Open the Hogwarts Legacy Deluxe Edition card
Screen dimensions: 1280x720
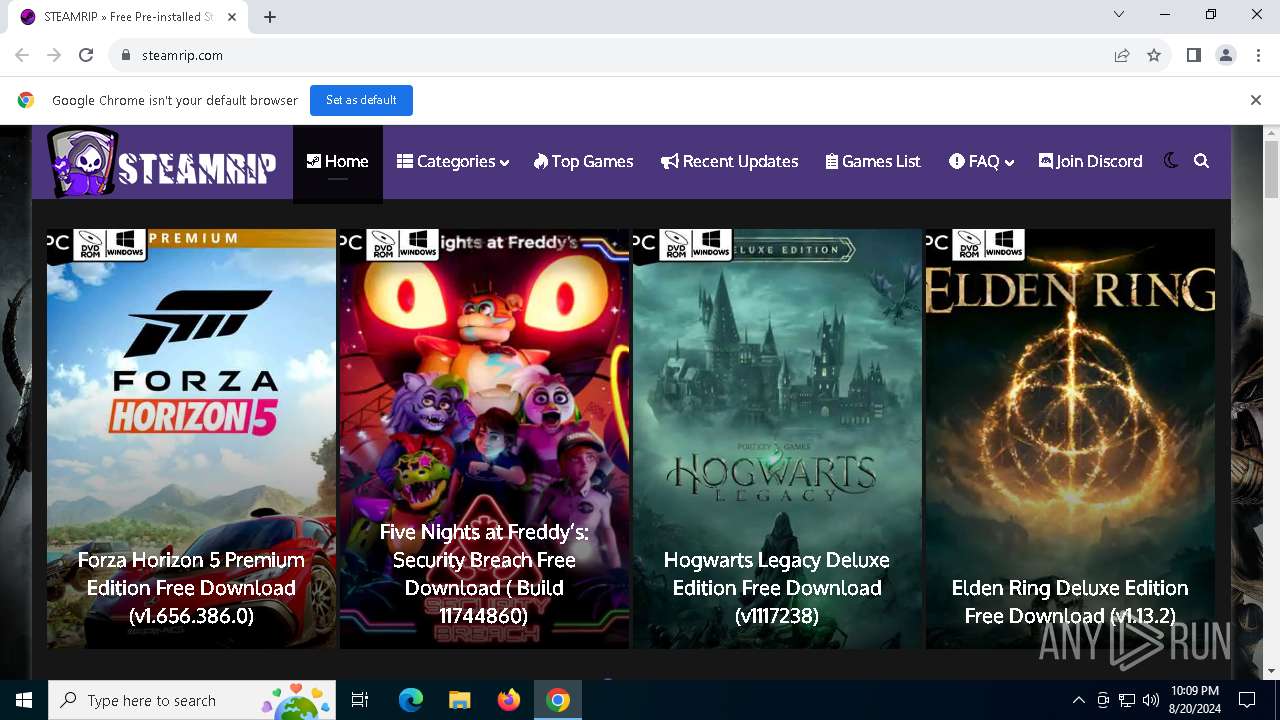pos(777,439)
